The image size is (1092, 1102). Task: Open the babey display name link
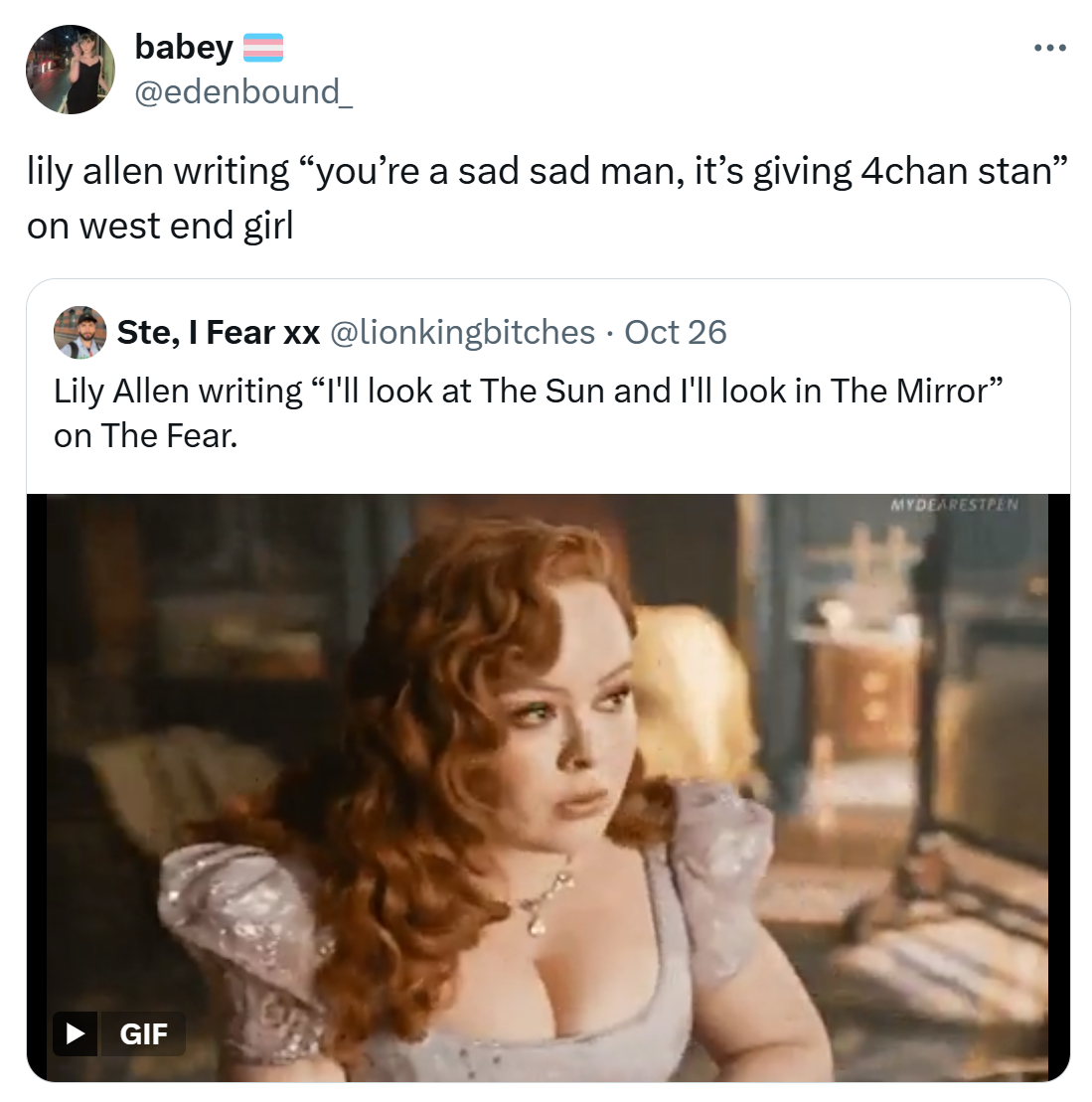click(184, 46)
